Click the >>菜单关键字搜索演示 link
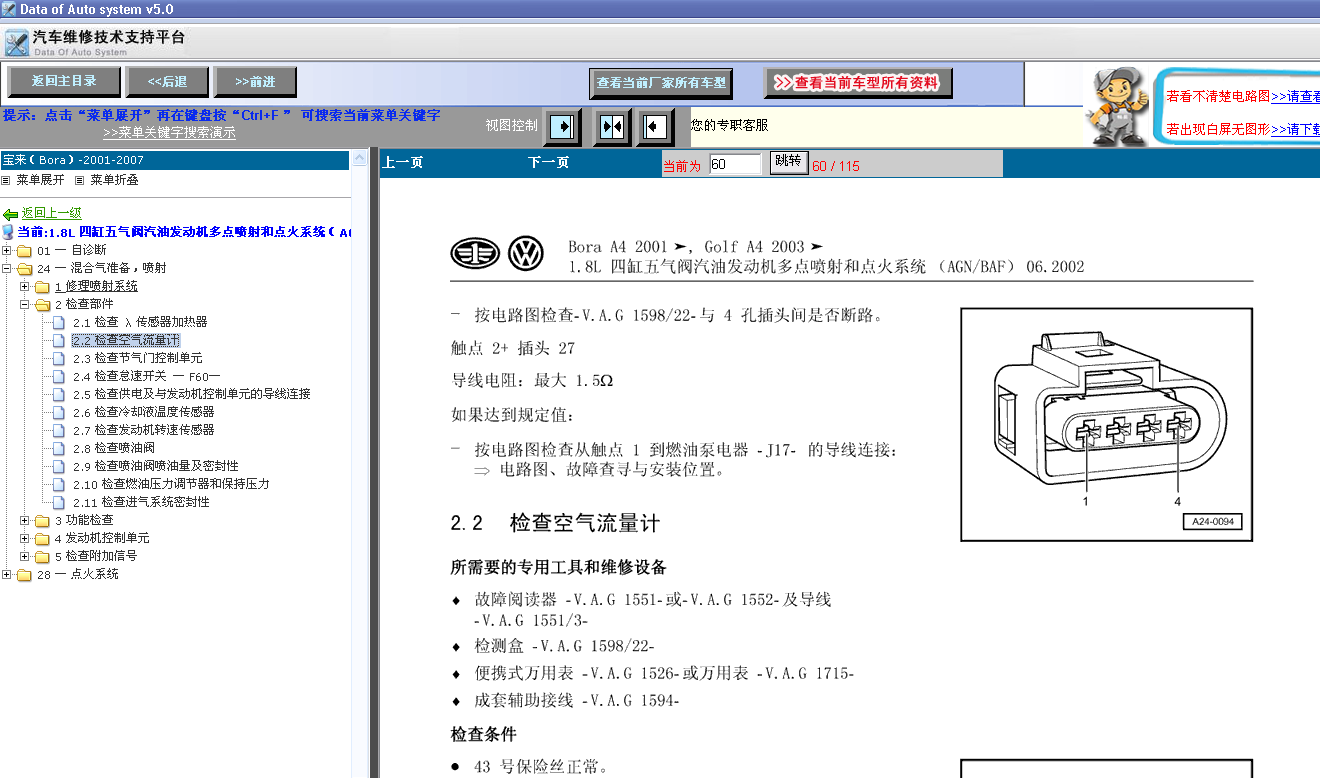The width and height of the screenshot is (1320, 778). [169, 132]
